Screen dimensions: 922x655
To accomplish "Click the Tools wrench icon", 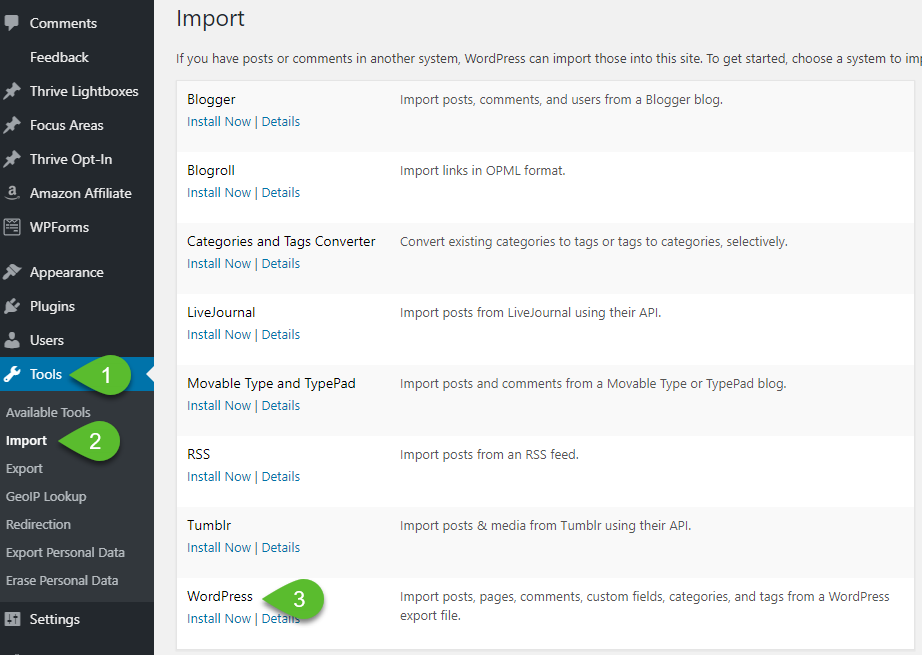I will 12,374.
